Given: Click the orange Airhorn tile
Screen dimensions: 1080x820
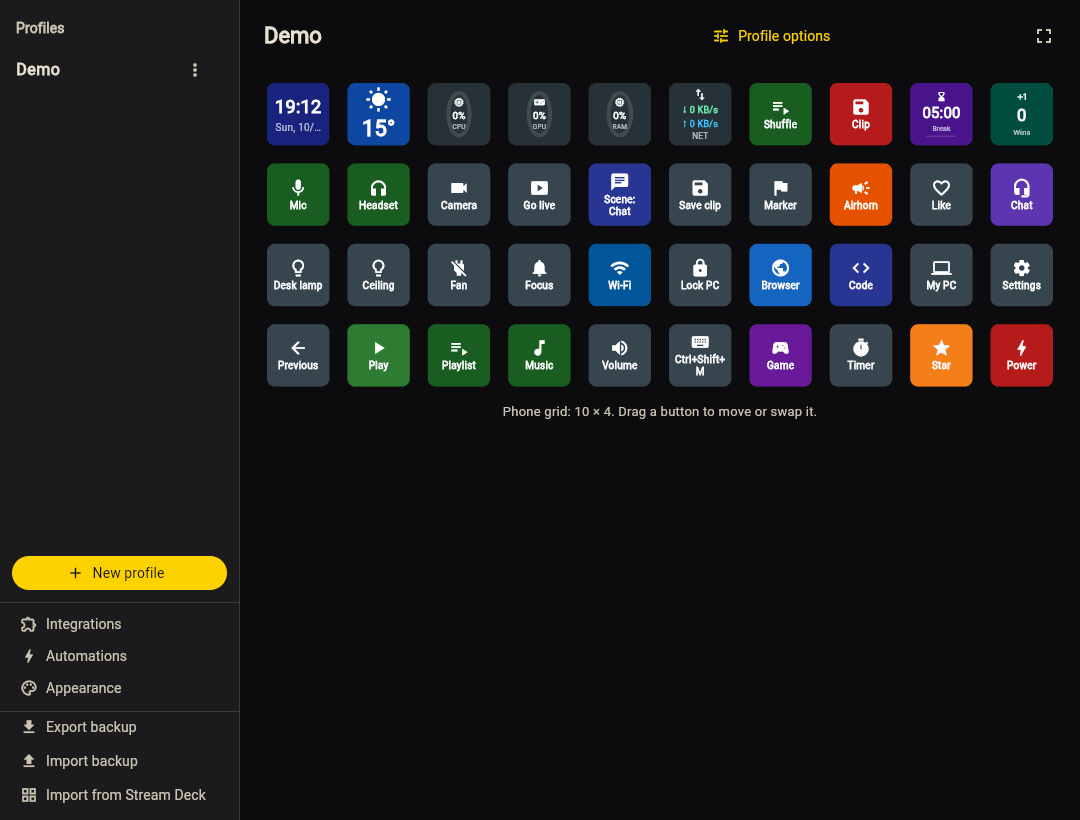Looking at the screenshot, I should 861,195.
